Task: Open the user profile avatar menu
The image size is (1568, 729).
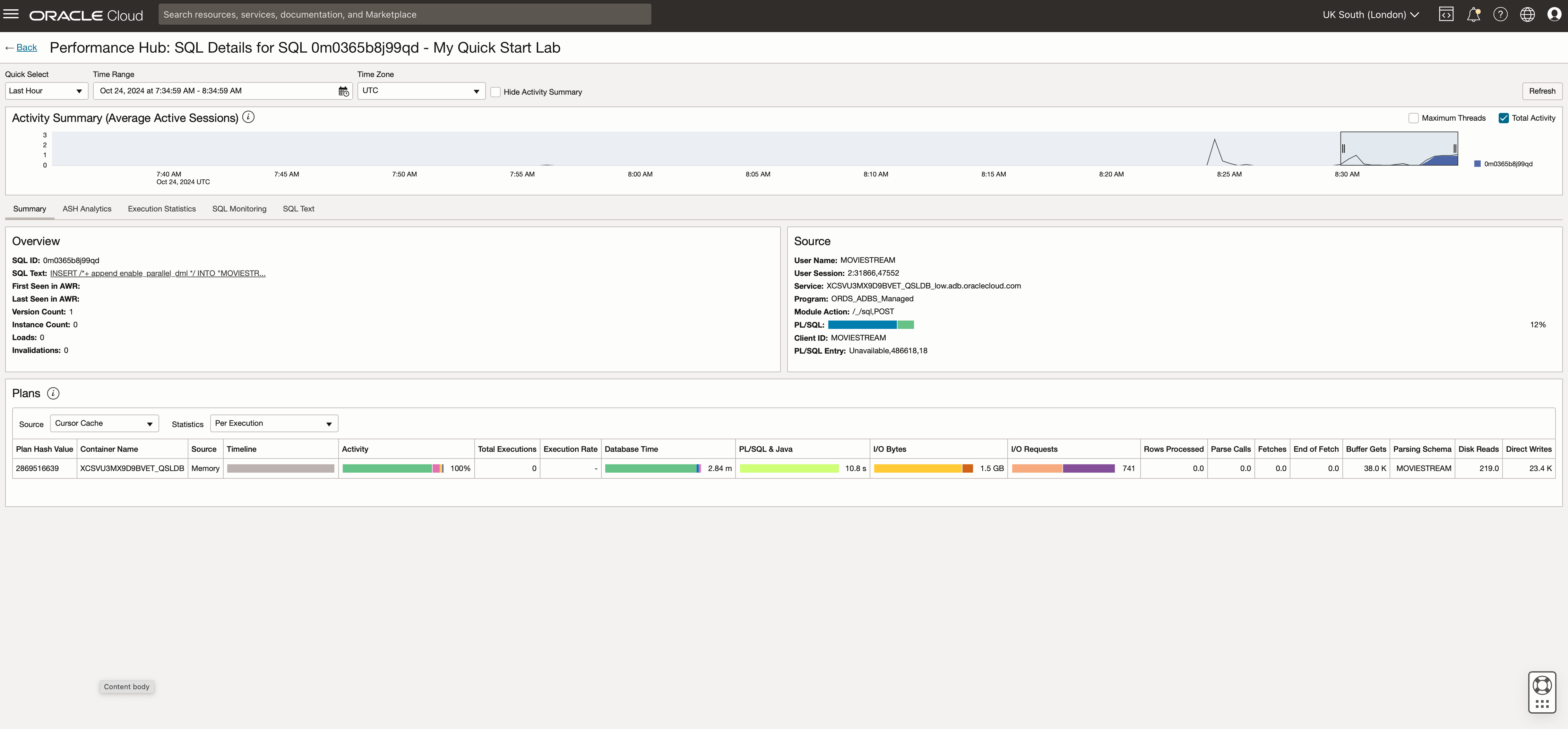Action: click(x=1554, y=15)
